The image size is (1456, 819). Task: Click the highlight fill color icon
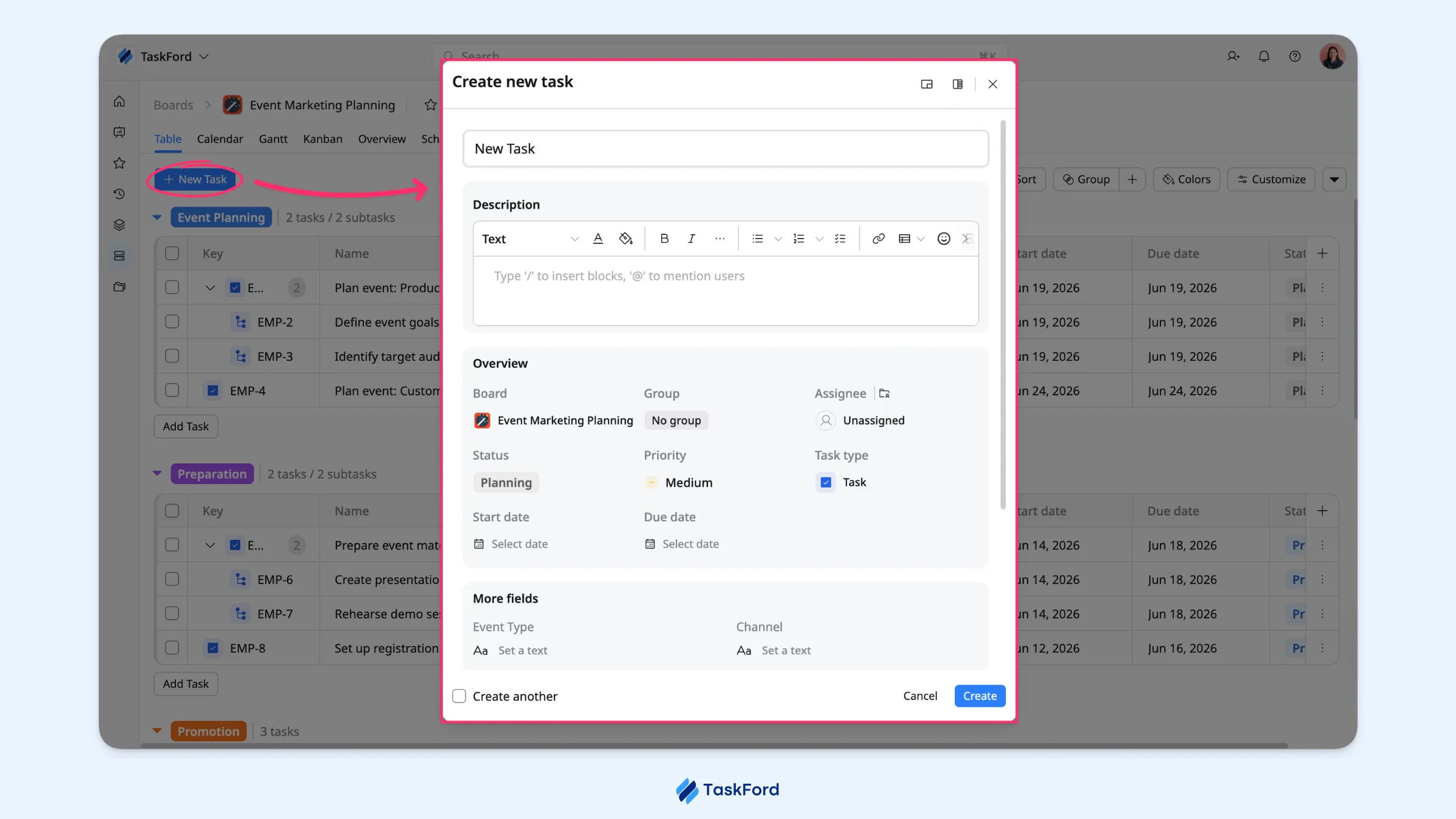(x=625, y=238)
